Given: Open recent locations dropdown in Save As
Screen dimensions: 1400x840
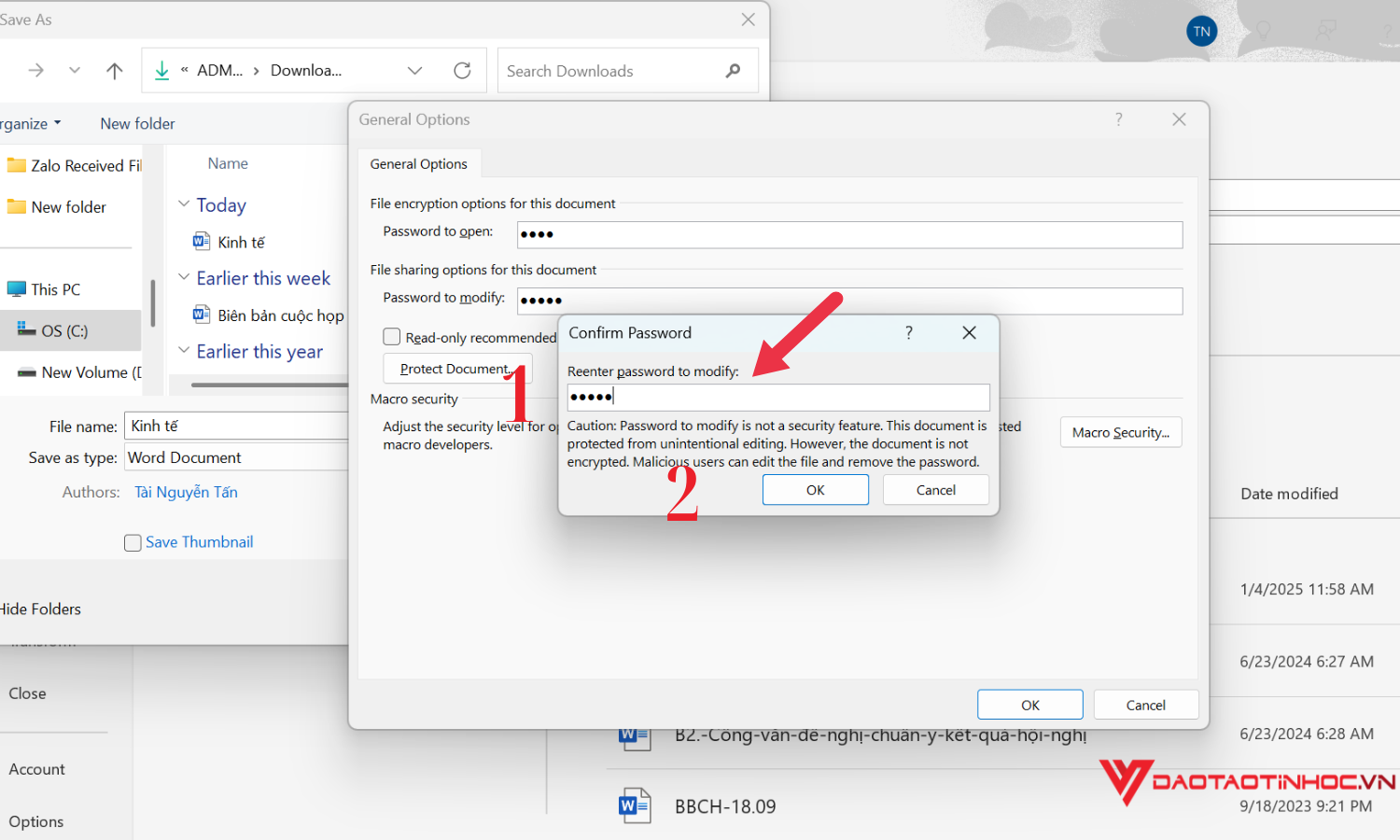Looking at the screenshot, I should (x=75, y=71).
